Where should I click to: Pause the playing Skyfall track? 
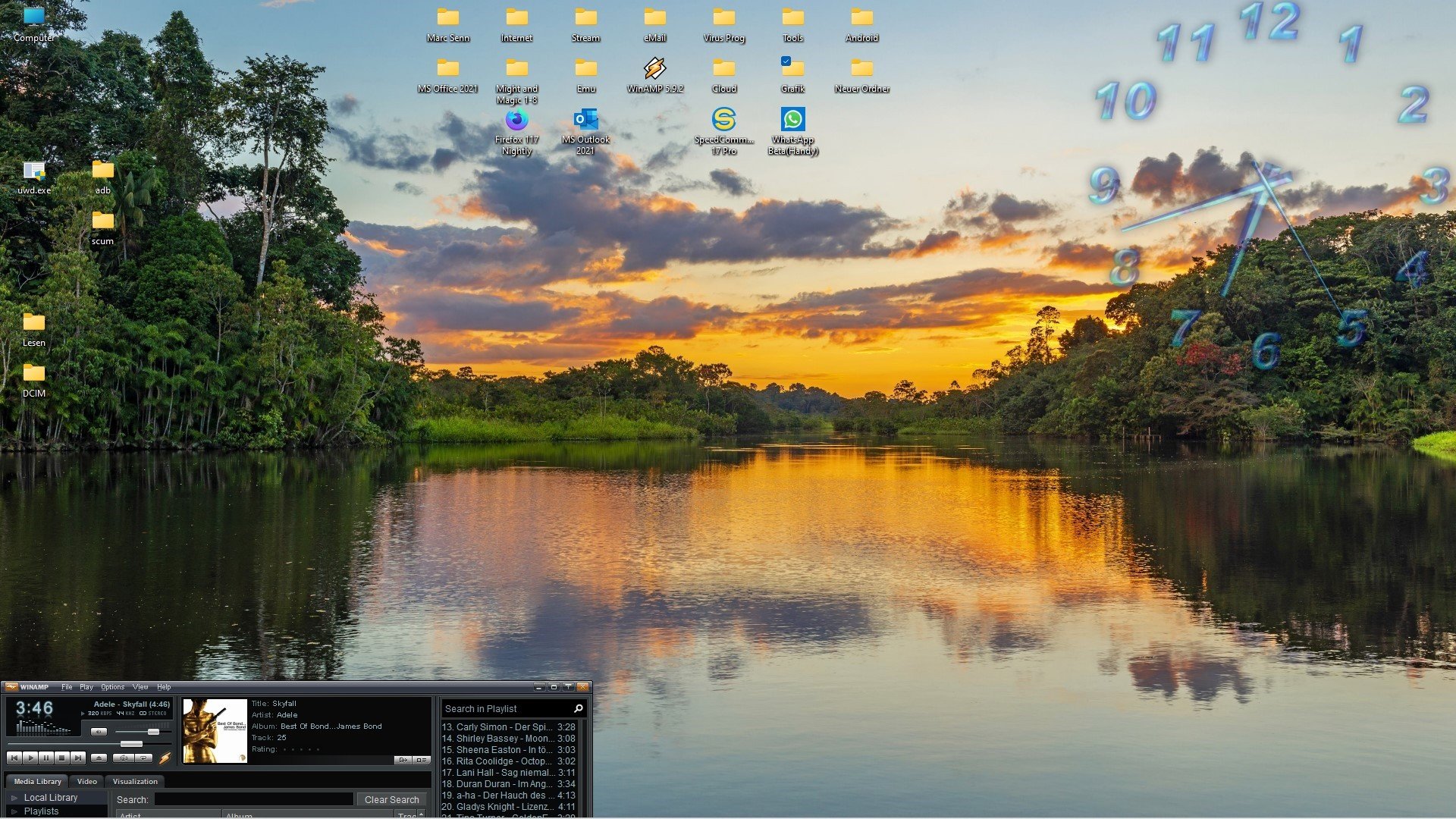[x=46, y=758]
